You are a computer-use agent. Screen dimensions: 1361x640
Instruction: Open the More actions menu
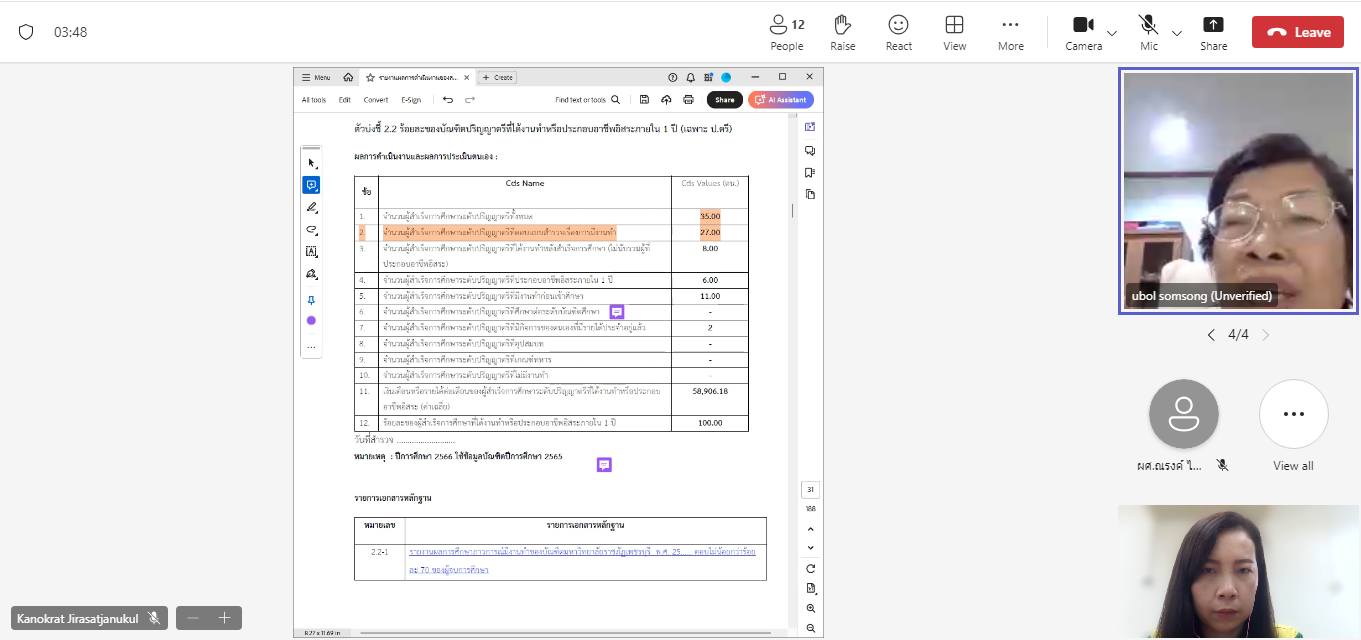click(1010, 32)
